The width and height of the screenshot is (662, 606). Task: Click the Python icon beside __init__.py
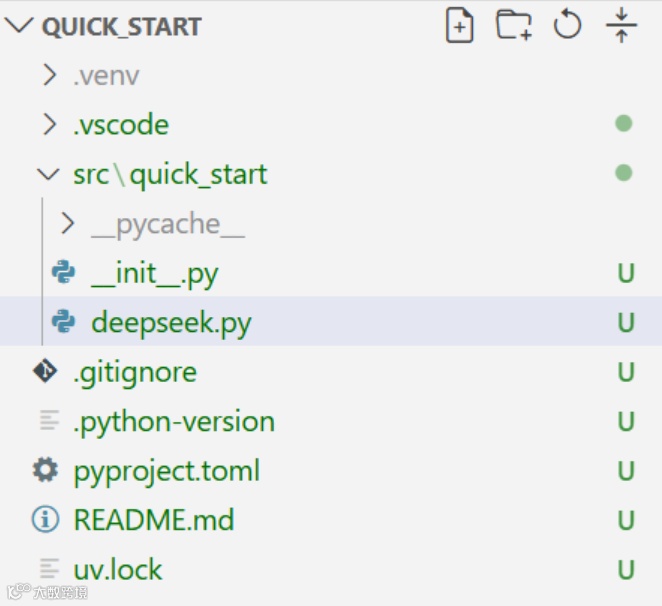(x=64, y=273)
